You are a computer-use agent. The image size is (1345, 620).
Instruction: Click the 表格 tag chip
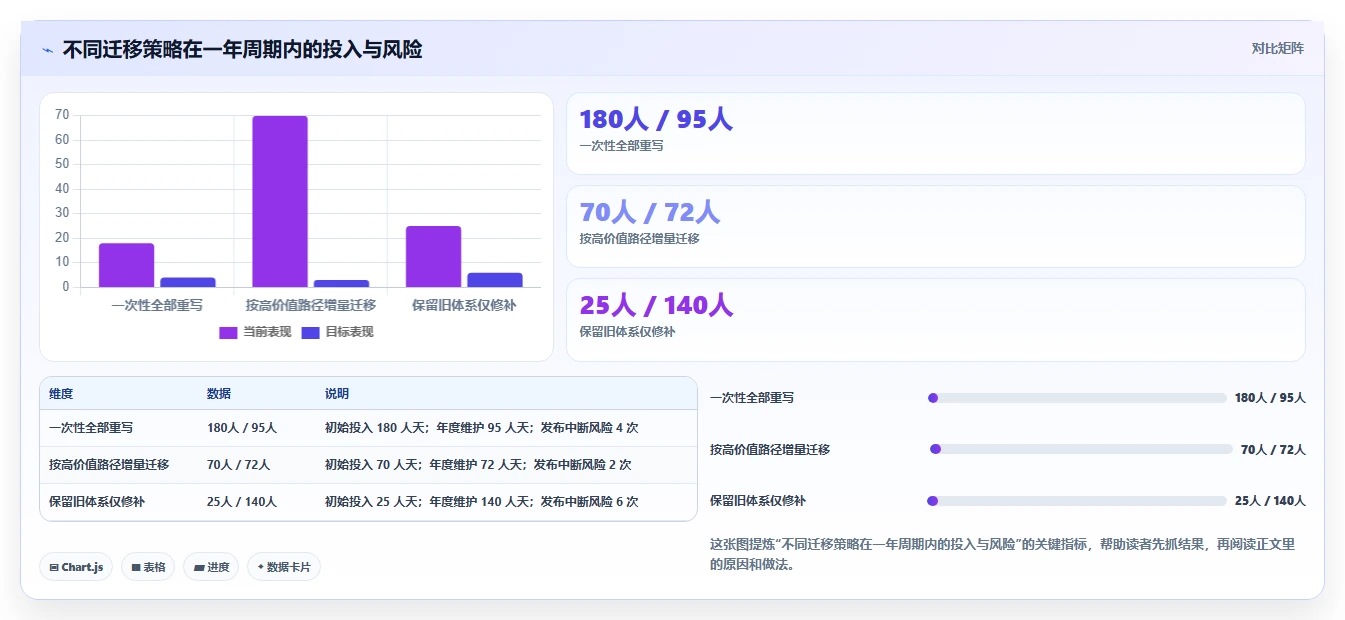148,567
